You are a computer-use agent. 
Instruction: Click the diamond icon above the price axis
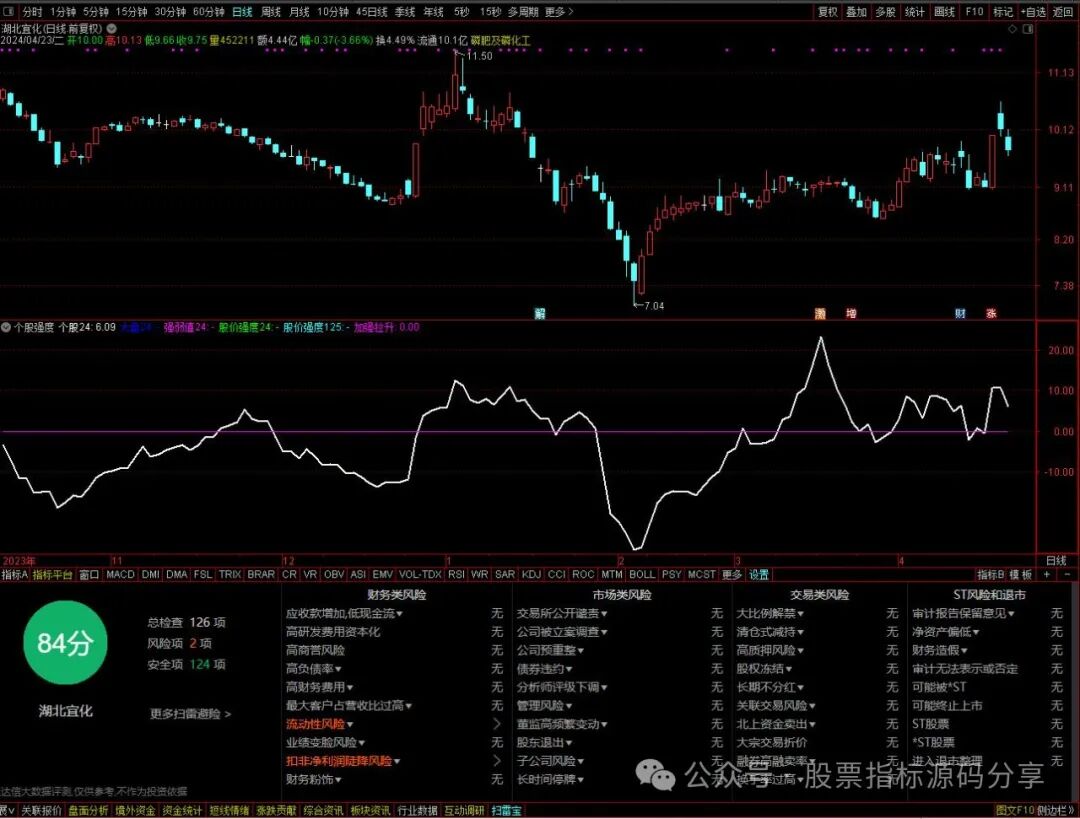coord(1012,29)
